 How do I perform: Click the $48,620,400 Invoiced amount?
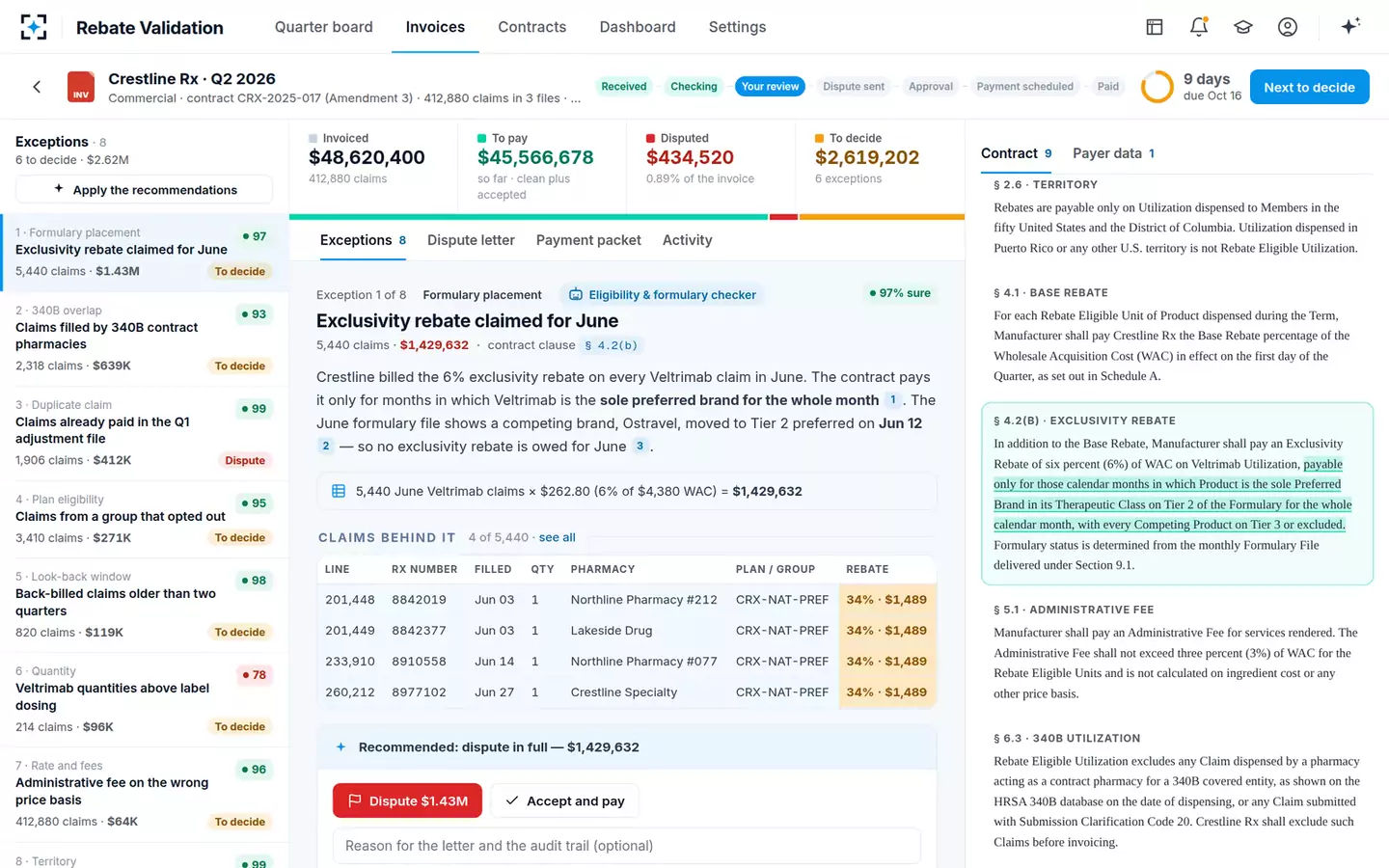367,157
